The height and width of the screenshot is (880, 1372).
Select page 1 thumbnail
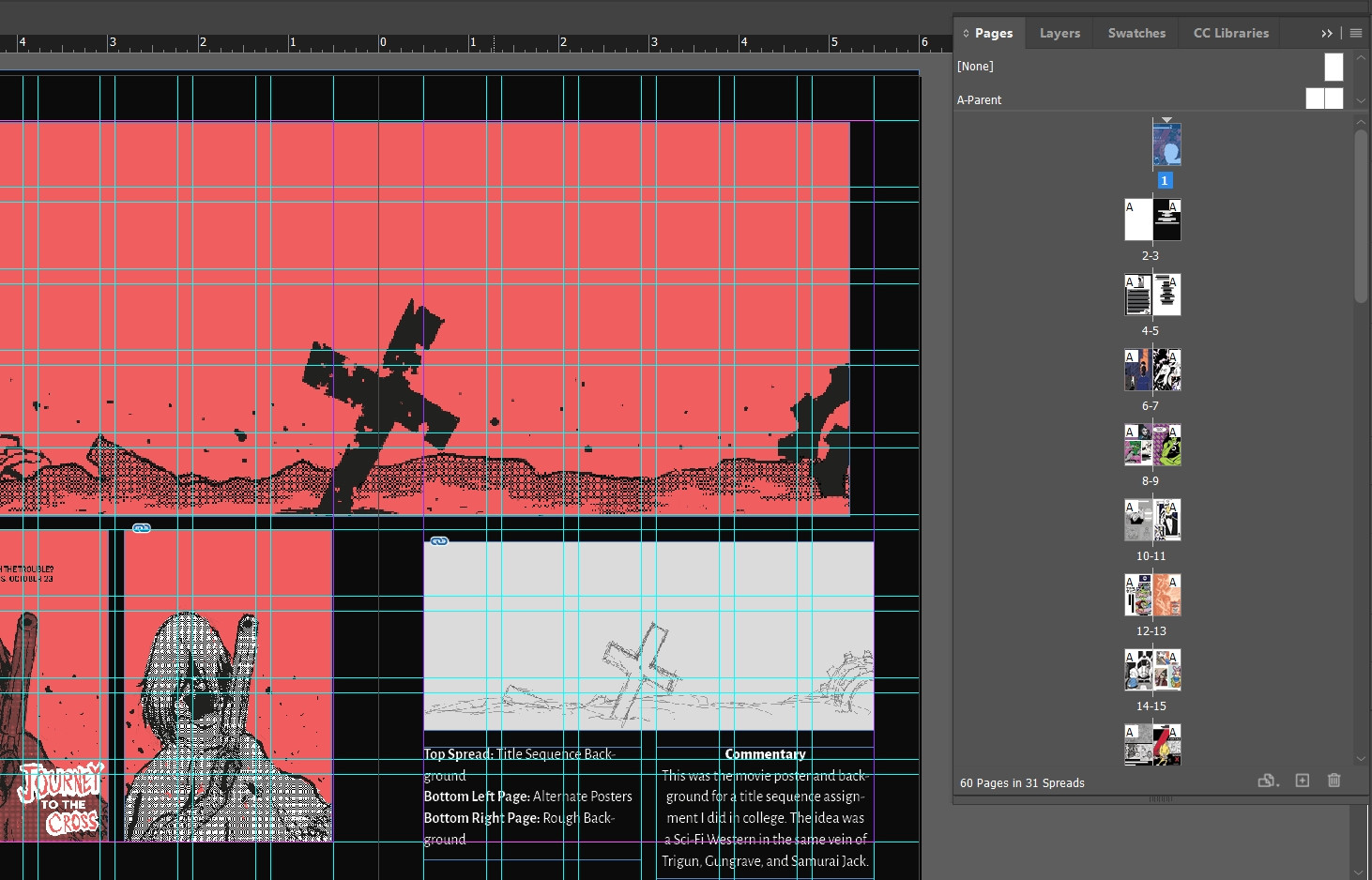1166,144
